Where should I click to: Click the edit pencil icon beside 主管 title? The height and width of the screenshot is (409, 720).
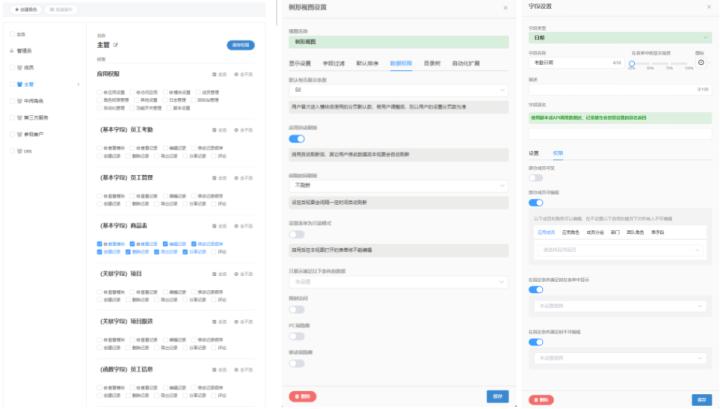pos(116,45)
